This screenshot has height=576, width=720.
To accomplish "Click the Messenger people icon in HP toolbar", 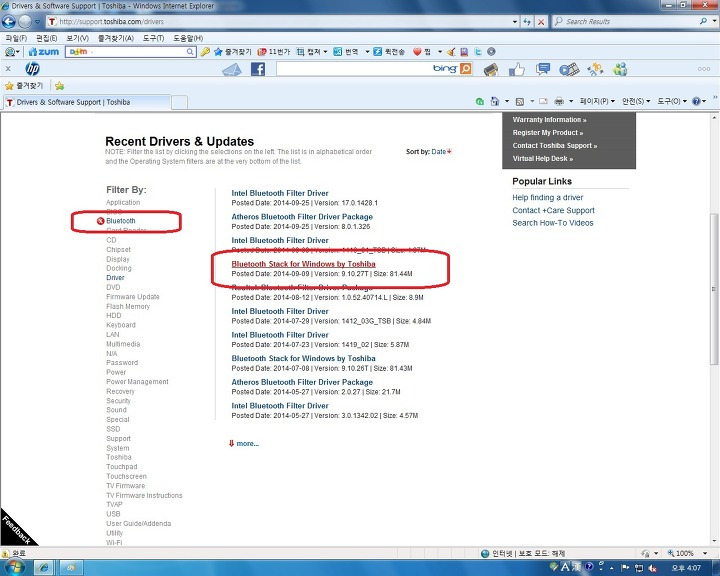I will (x=620, y=69).
